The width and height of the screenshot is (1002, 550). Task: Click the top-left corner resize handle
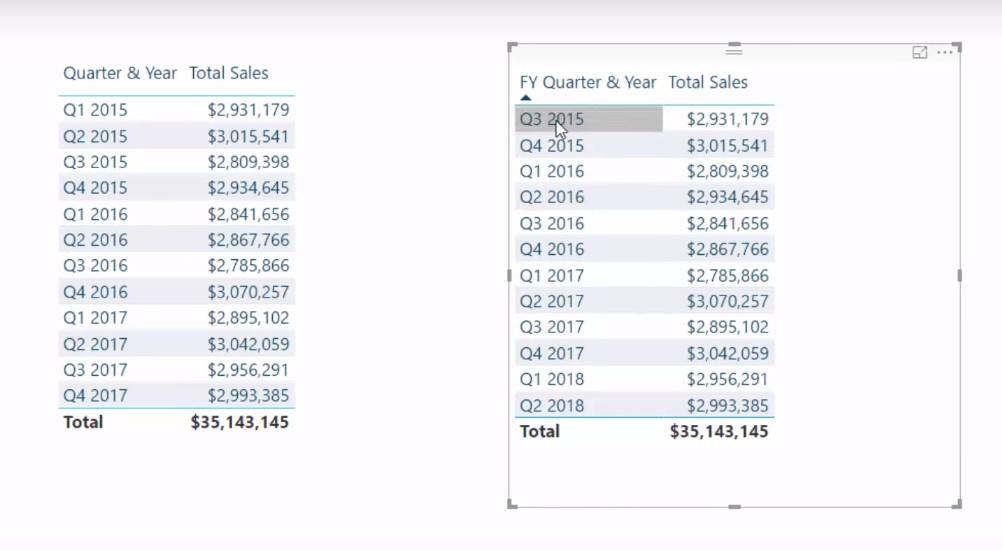point(512,47)
